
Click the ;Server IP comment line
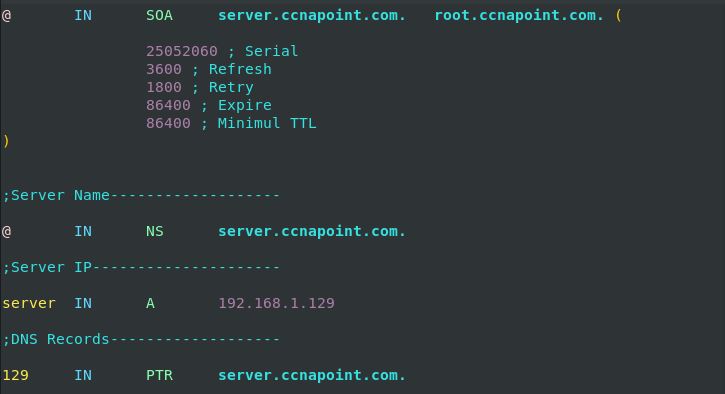[141, 267]
